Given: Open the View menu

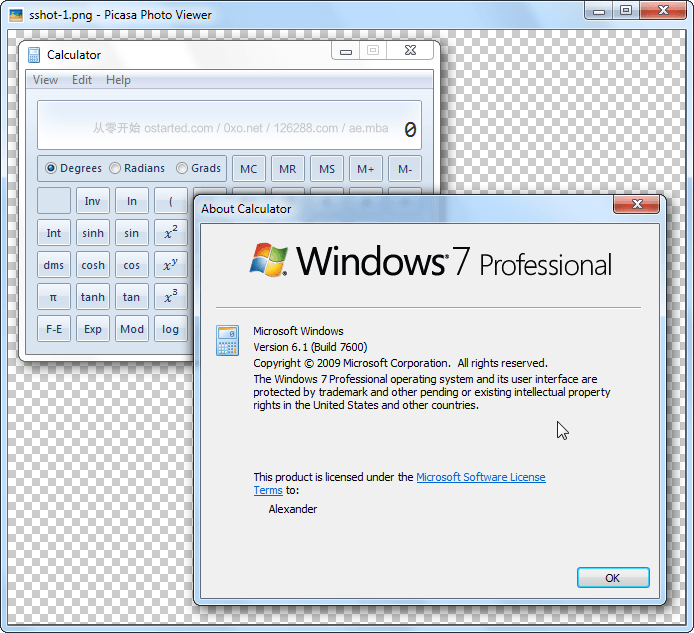Looking at the screenshot, I should click(45, 80).
